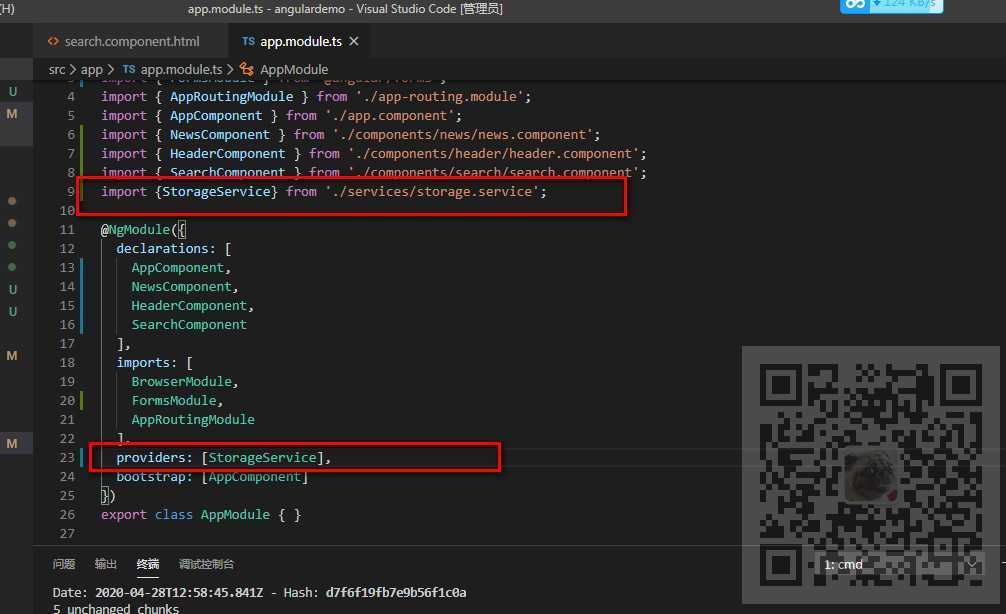Click 'AppRoutingModule' on line 21
This screenshot has height=614, width=1006.
(193, 420)
